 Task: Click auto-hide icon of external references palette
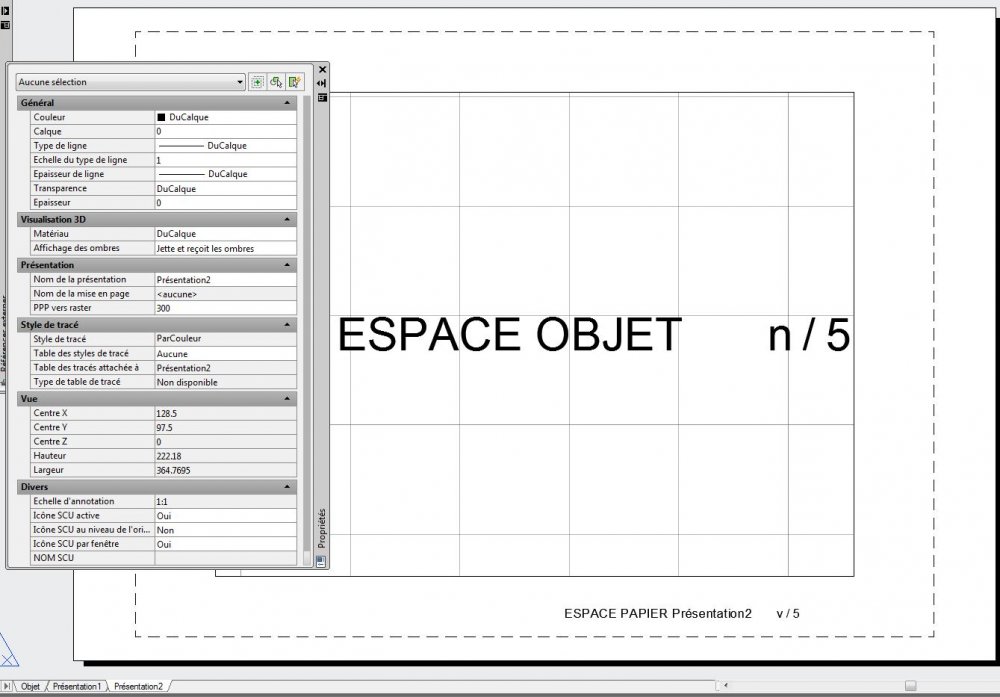[5, 11]
